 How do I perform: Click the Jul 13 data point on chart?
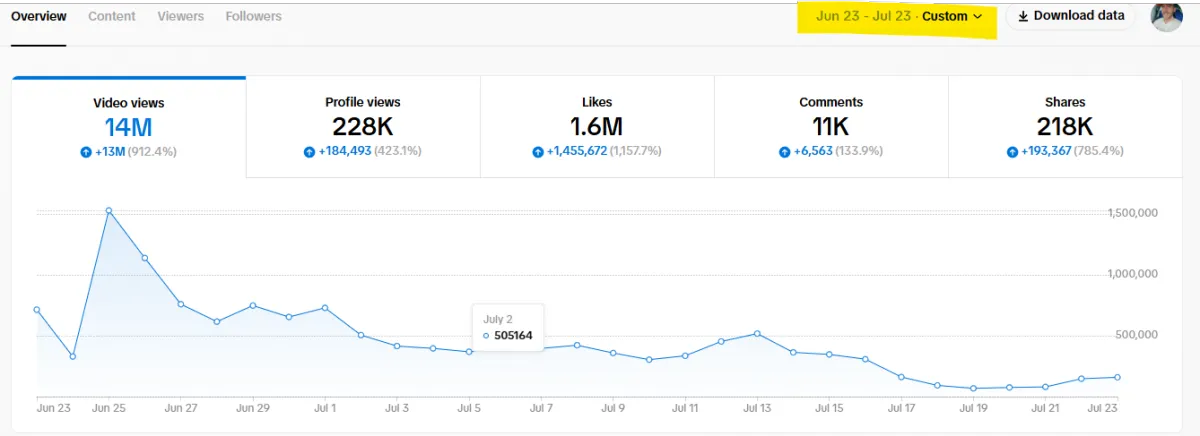pyautogui.click(x=757, y=333)
